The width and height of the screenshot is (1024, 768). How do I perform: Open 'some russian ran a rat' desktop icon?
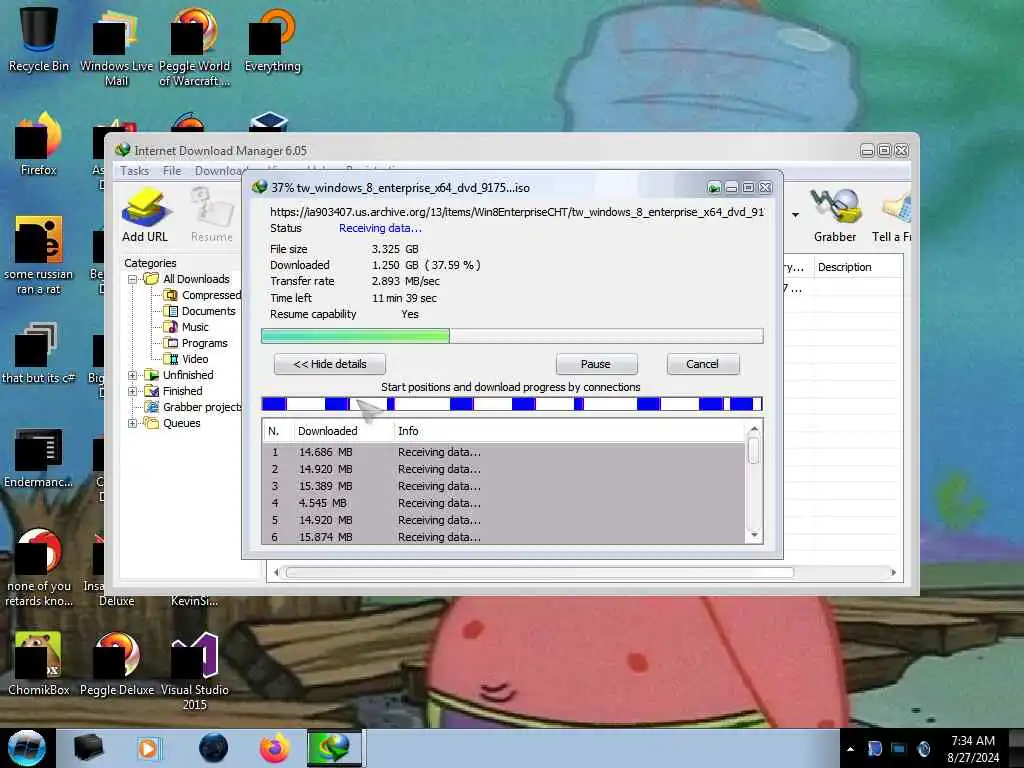(39, 255)
